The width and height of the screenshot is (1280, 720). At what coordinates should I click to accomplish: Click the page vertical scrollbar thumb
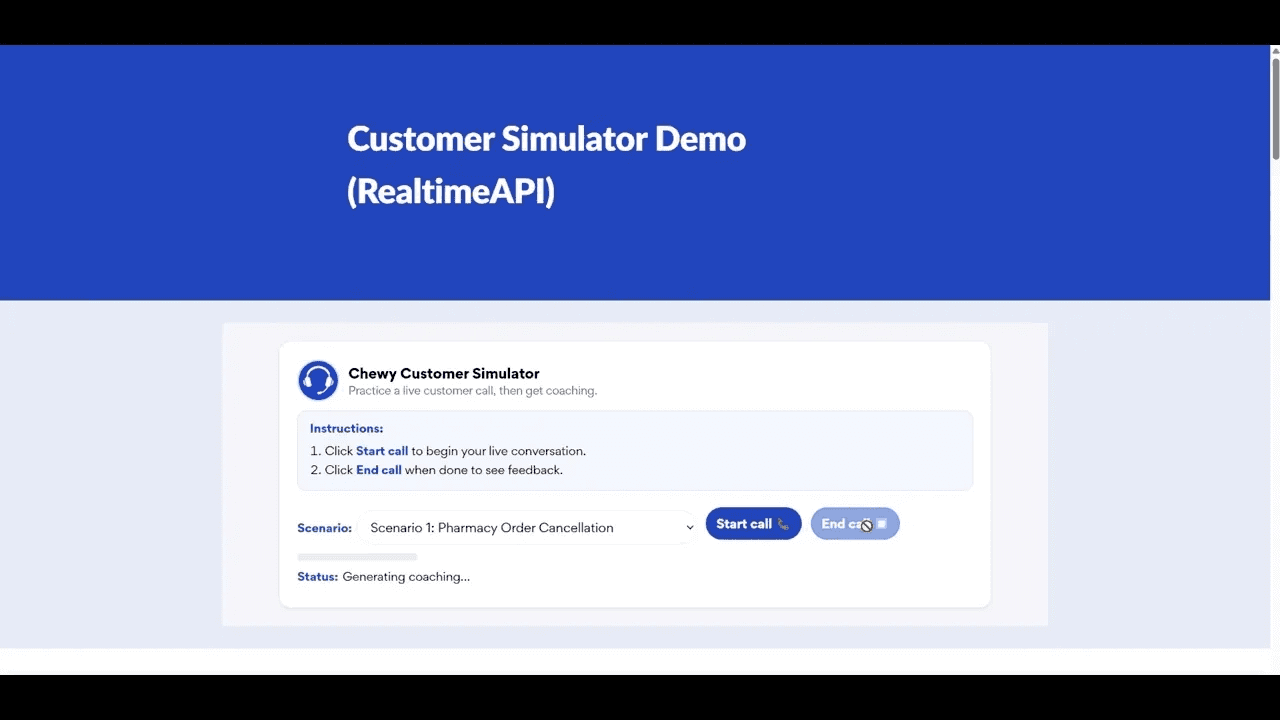click(1275, 108)
